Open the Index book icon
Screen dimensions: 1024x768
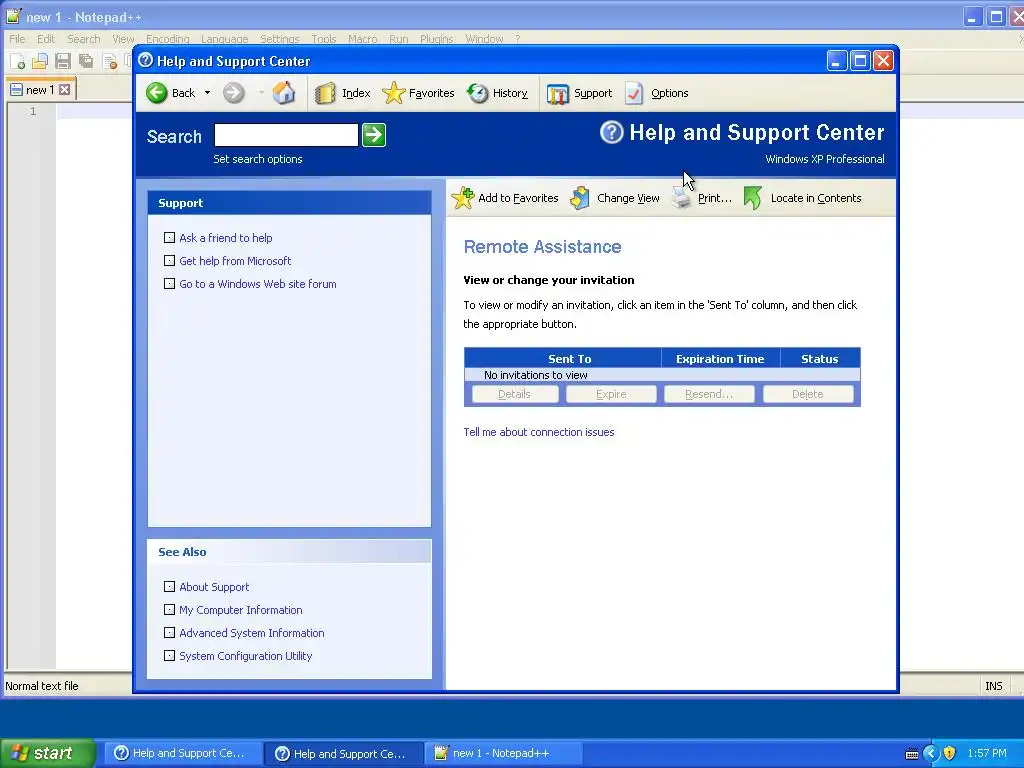tap(325, 93)
